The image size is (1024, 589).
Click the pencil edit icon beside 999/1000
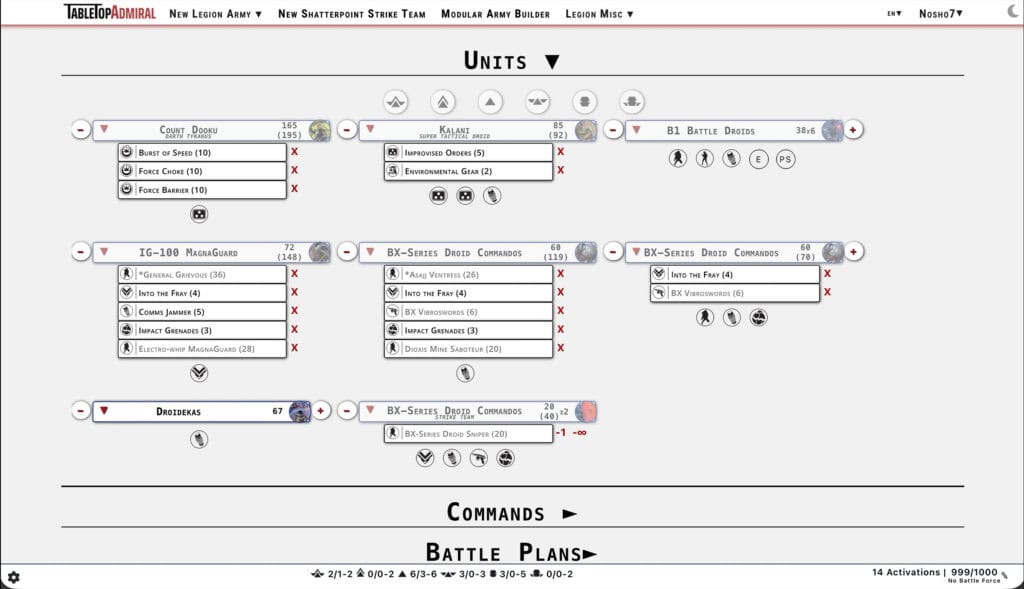pos(1004,575)
